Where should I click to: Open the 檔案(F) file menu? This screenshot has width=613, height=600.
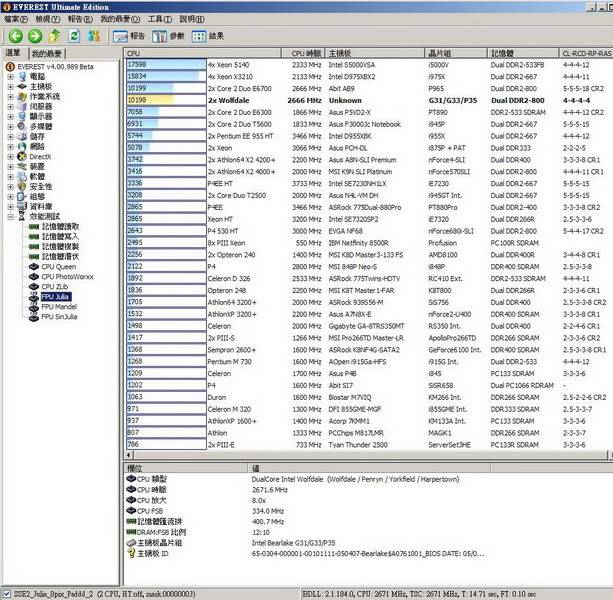point(16,19)
